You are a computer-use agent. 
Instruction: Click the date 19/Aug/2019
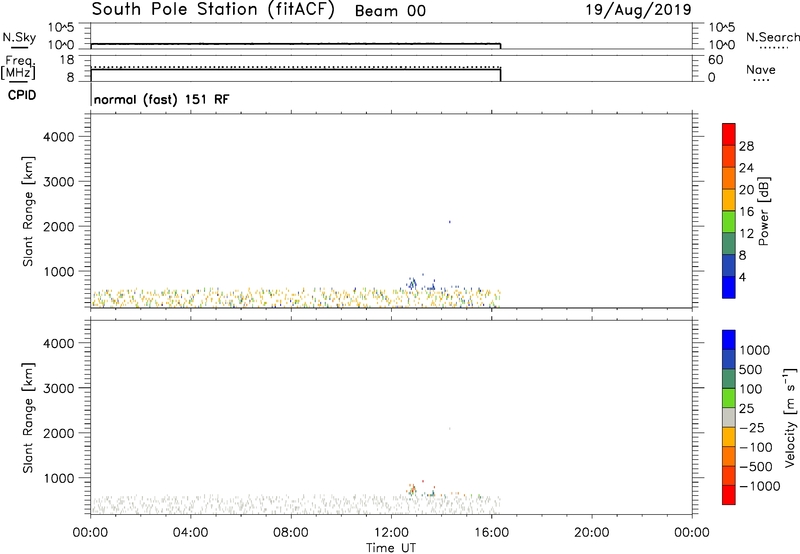point(638,10)
